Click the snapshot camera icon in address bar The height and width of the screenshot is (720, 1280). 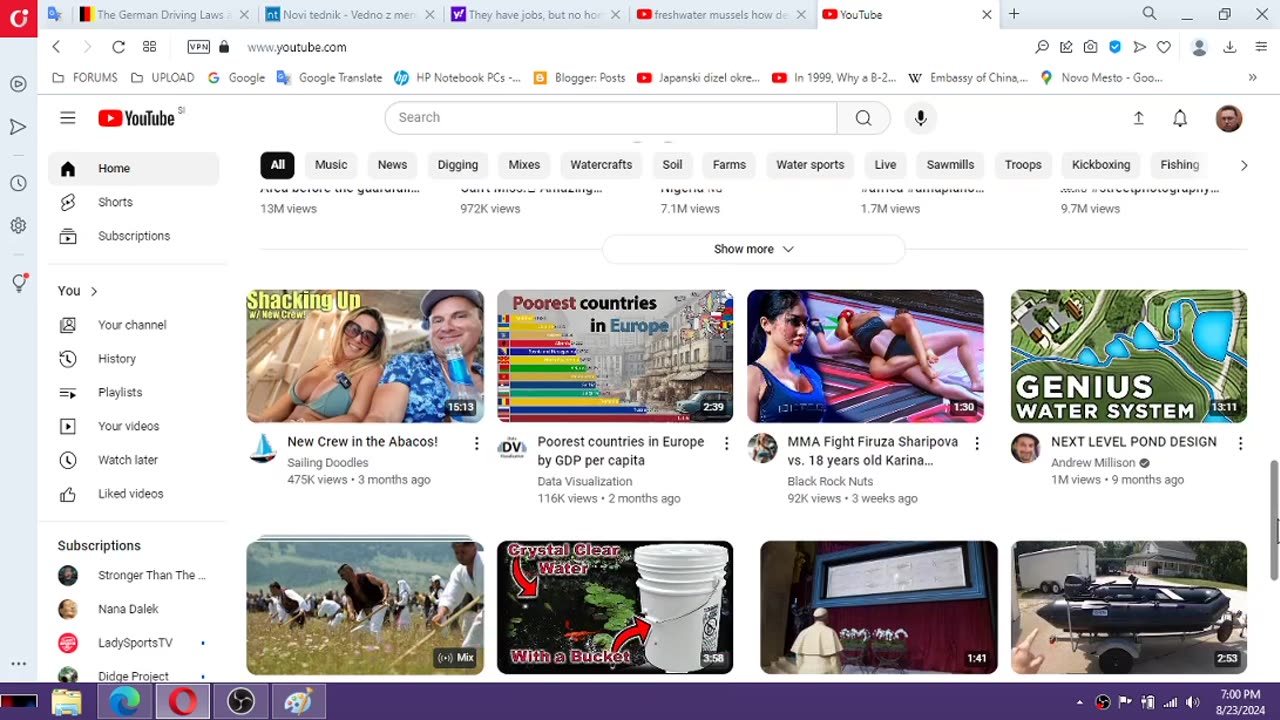point(1090,47)
